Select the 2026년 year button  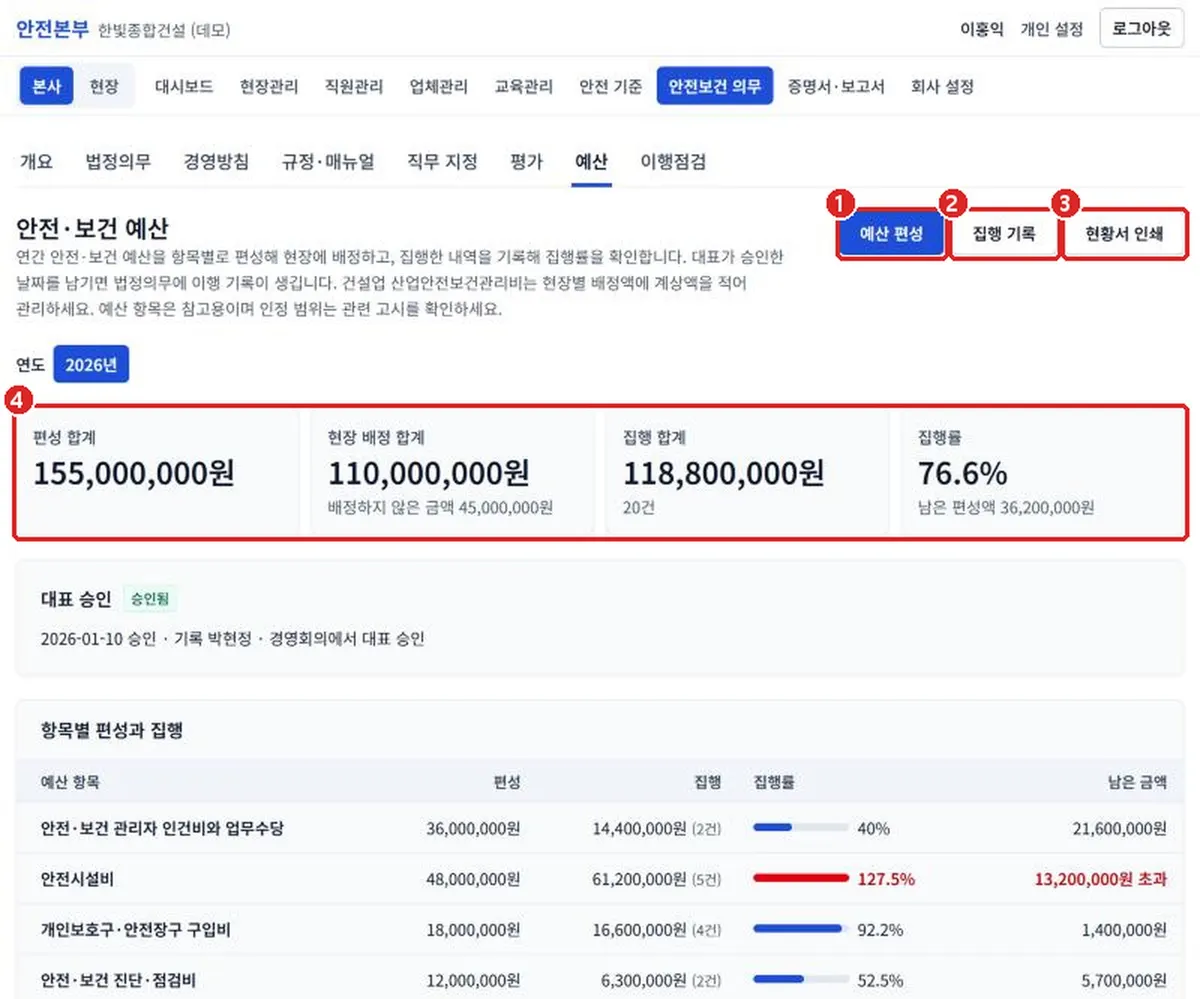point(91,364)
